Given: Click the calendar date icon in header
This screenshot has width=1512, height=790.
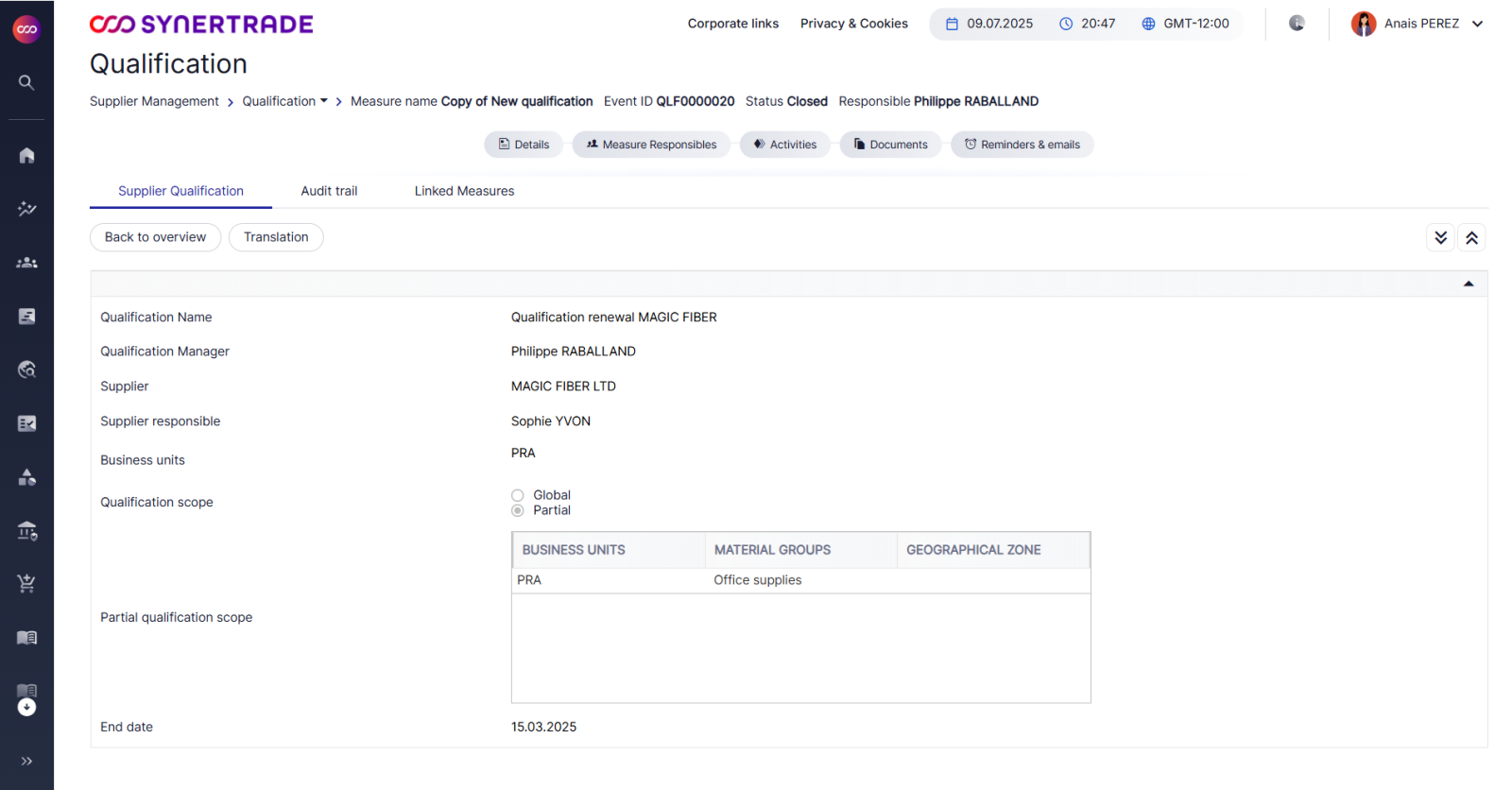Looking at the screenshot, I should click(x=952, y=24).
